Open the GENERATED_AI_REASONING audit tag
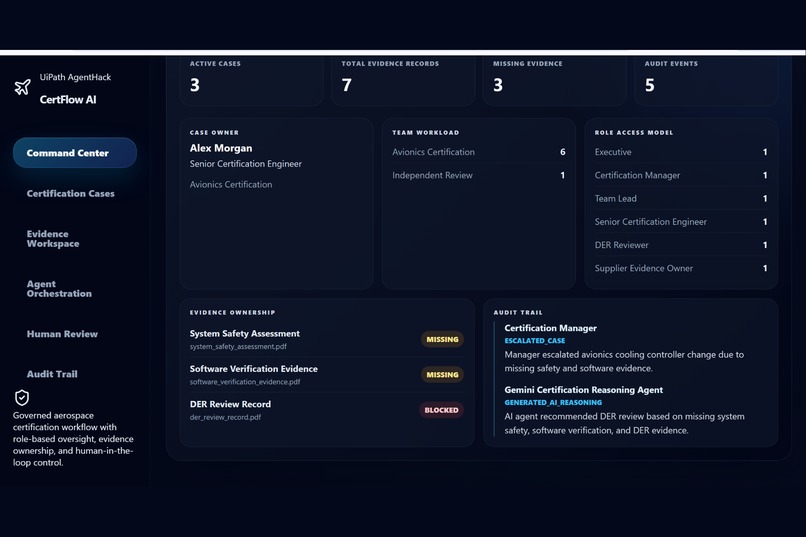This screenshot has height=537, width=806. pyautogui.click(x=553, y=402)
